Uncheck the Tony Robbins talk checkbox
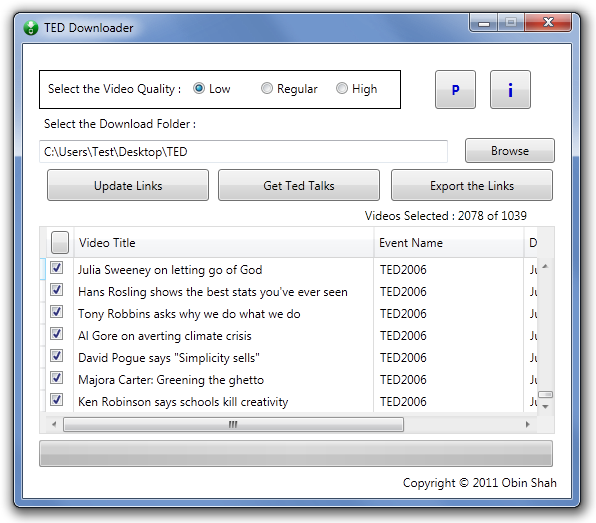 [57, 312]
